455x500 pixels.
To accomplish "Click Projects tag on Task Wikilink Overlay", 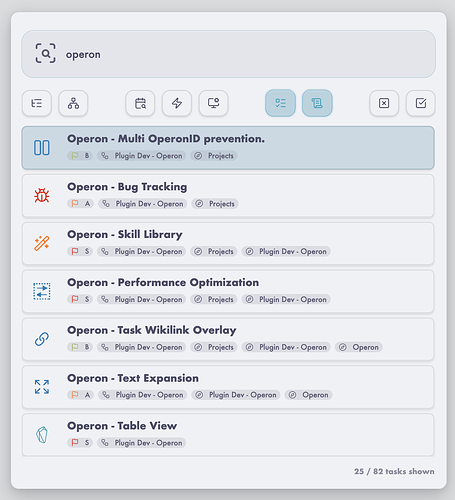I will tap(214, 347).
